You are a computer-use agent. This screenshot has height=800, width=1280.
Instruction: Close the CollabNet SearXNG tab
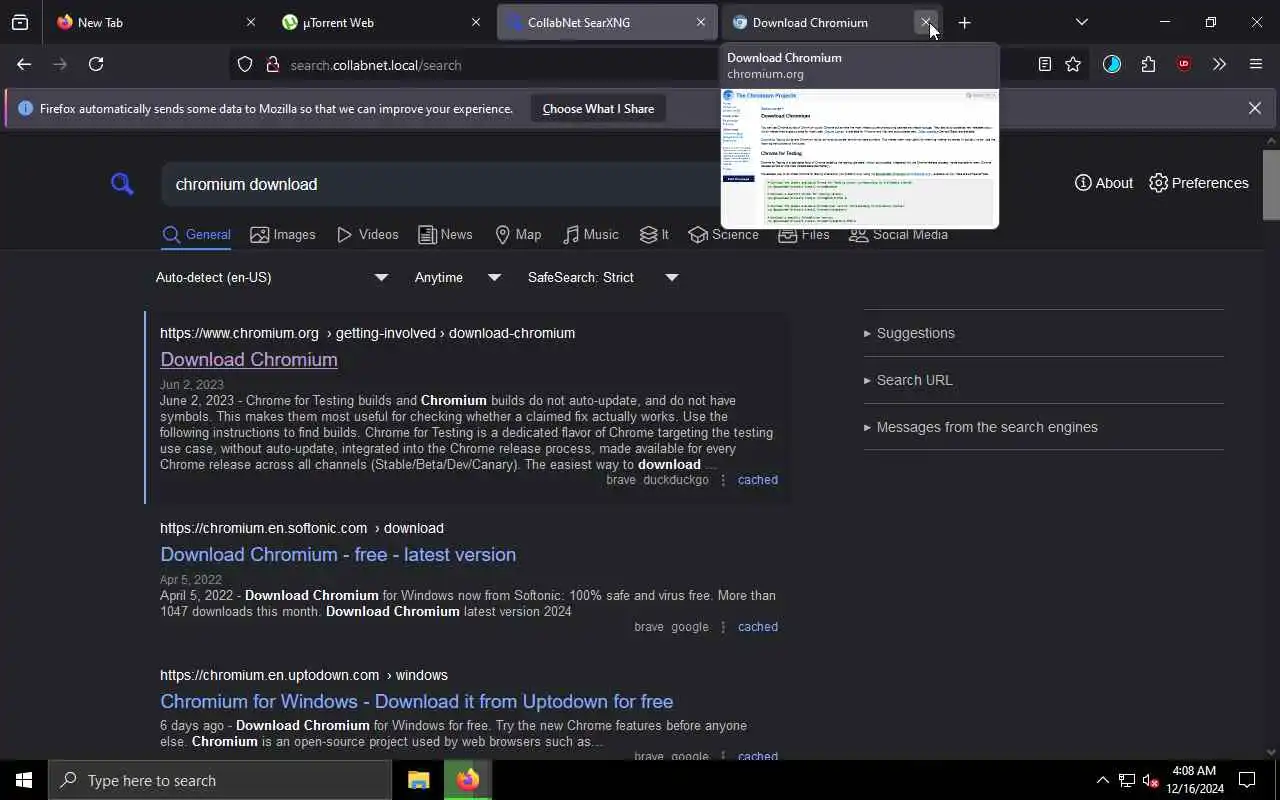pyautogui.click(x=701, y=22)
